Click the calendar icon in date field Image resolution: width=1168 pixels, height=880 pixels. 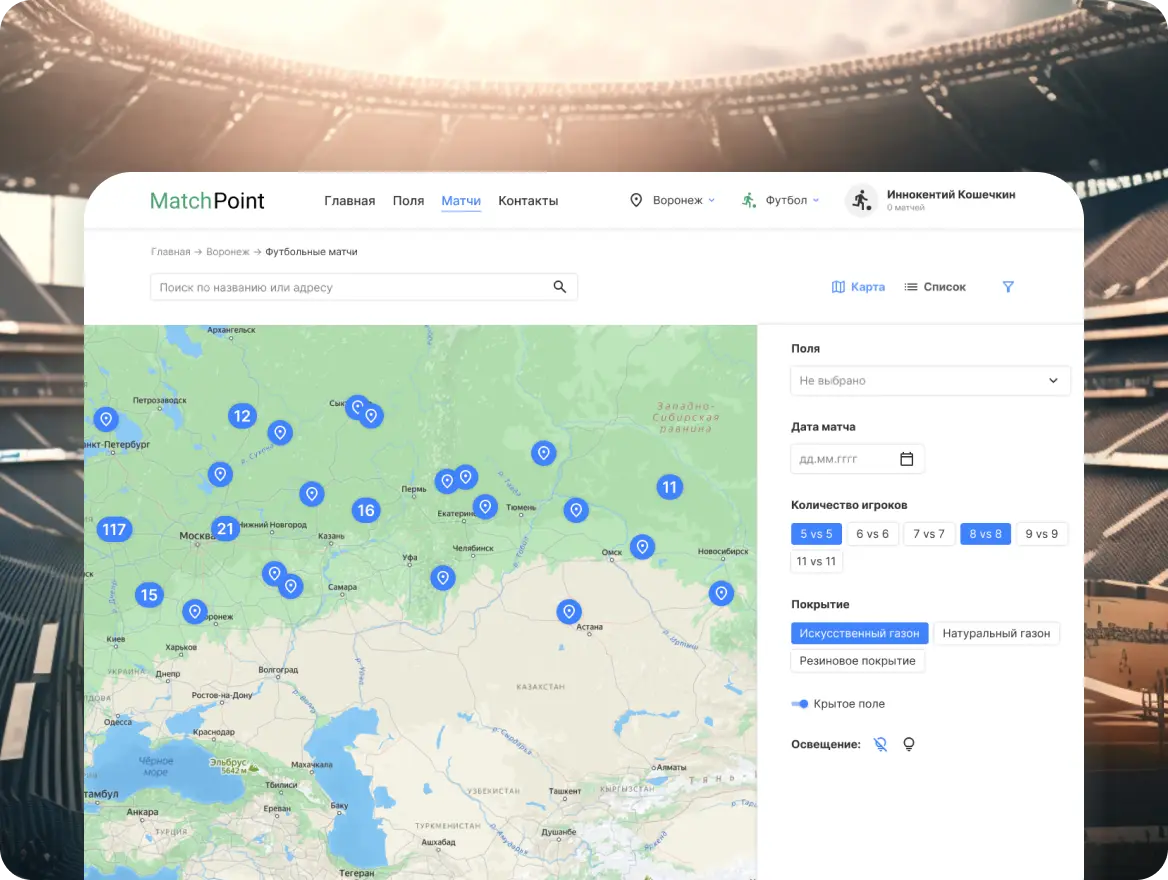[906, 459]
